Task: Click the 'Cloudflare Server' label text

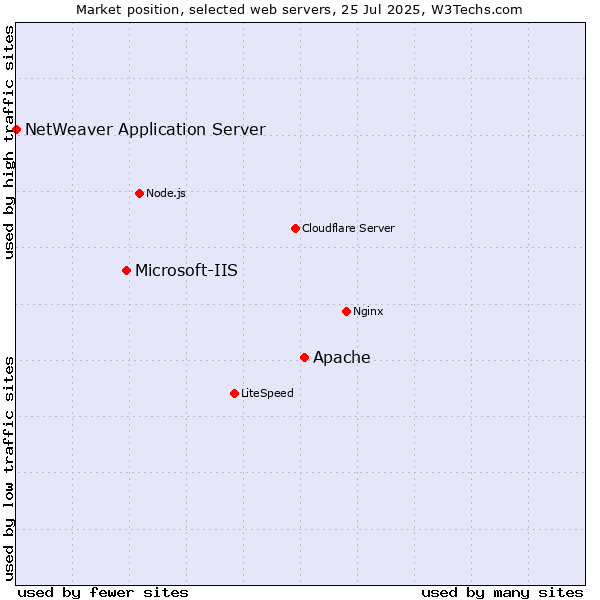Action: pyautogui.click(x=348, y=228)
